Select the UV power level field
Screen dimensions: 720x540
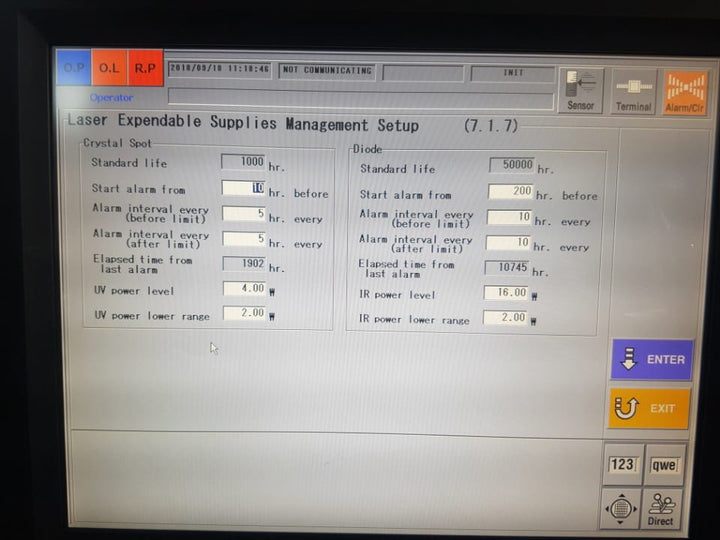tap(243, 288)
